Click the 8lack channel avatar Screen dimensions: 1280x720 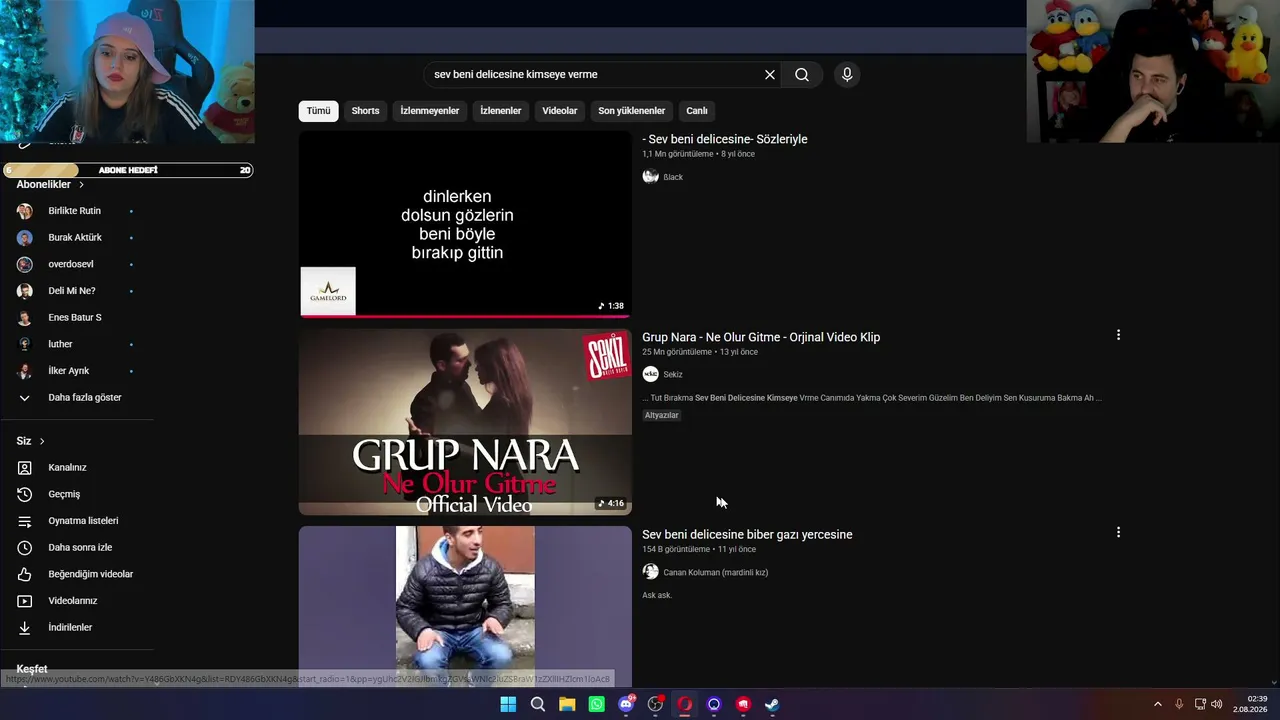[x=650, y=177]
